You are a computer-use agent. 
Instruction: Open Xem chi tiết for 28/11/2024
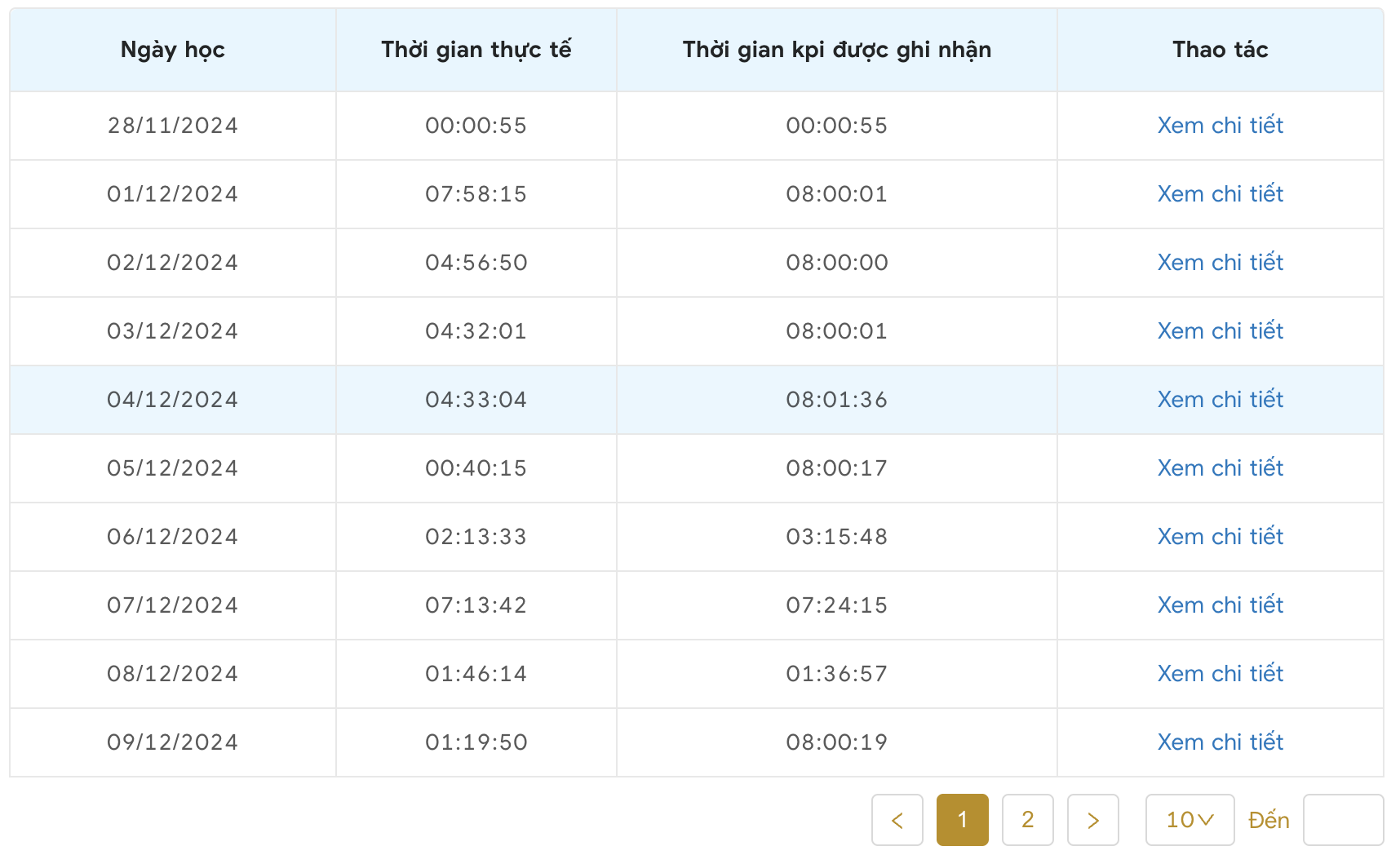click(1220, 126)
